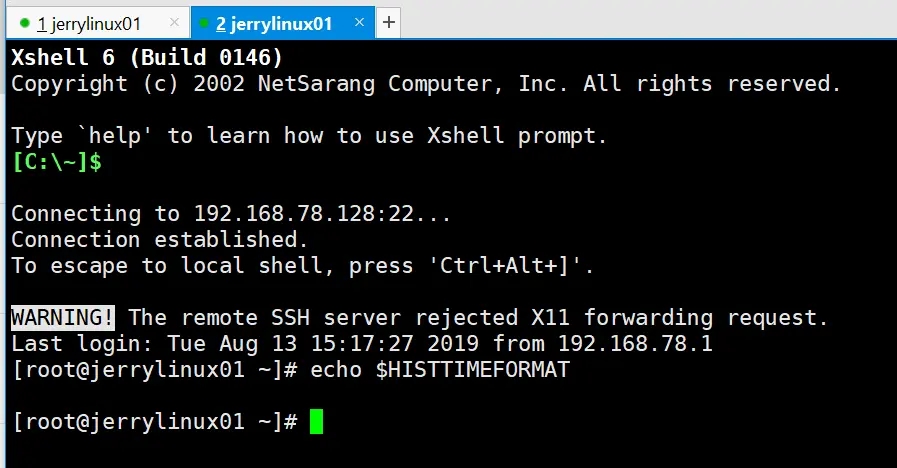The width and height of the screenshot is (897, 468).
Task: Click green connection status dot on tab 1
Action: pyautogui.click(x=25, y=23)
